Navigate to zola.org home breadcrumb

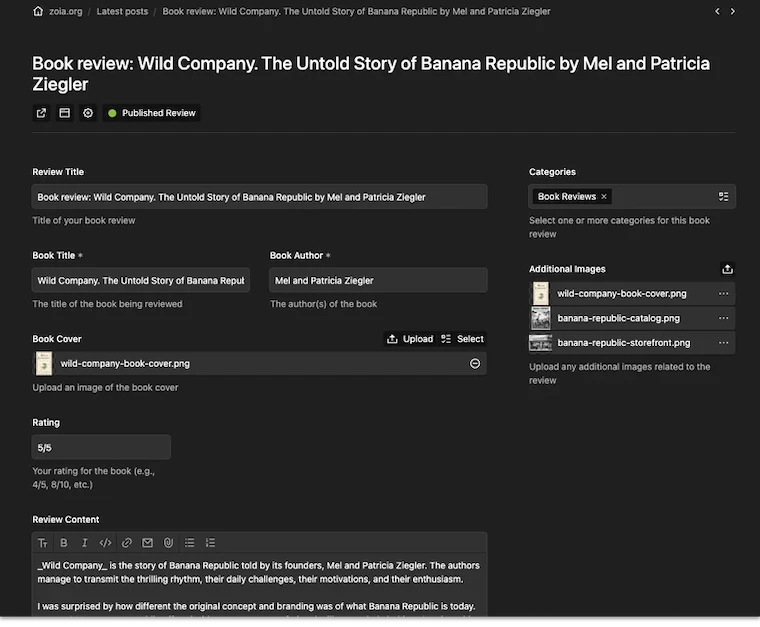tap(63, 12)
